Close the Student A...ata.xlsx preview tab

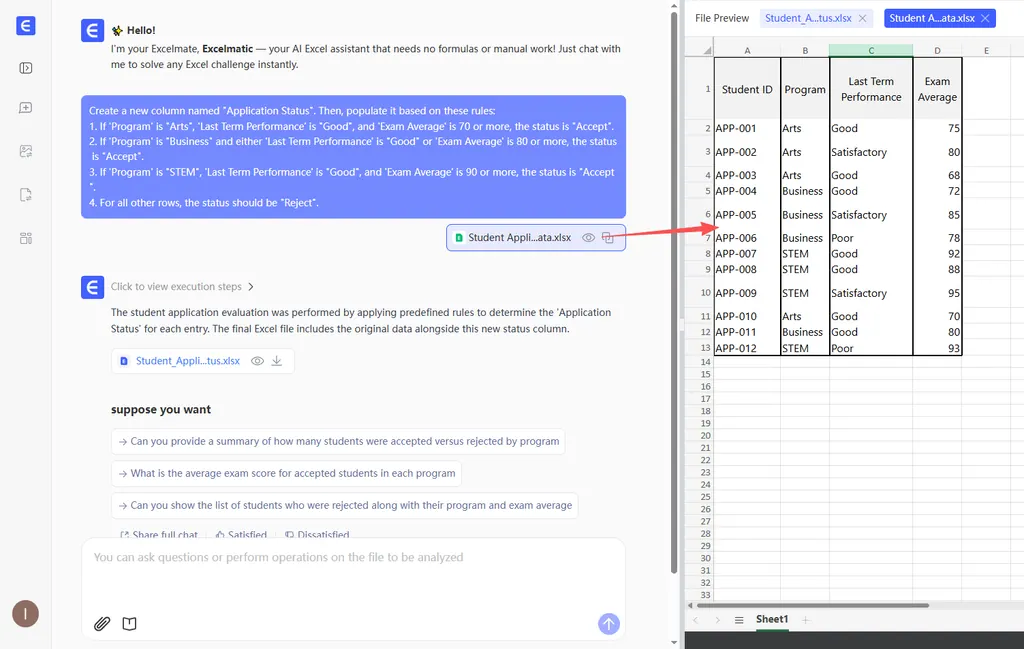click(x=985, y=18)
